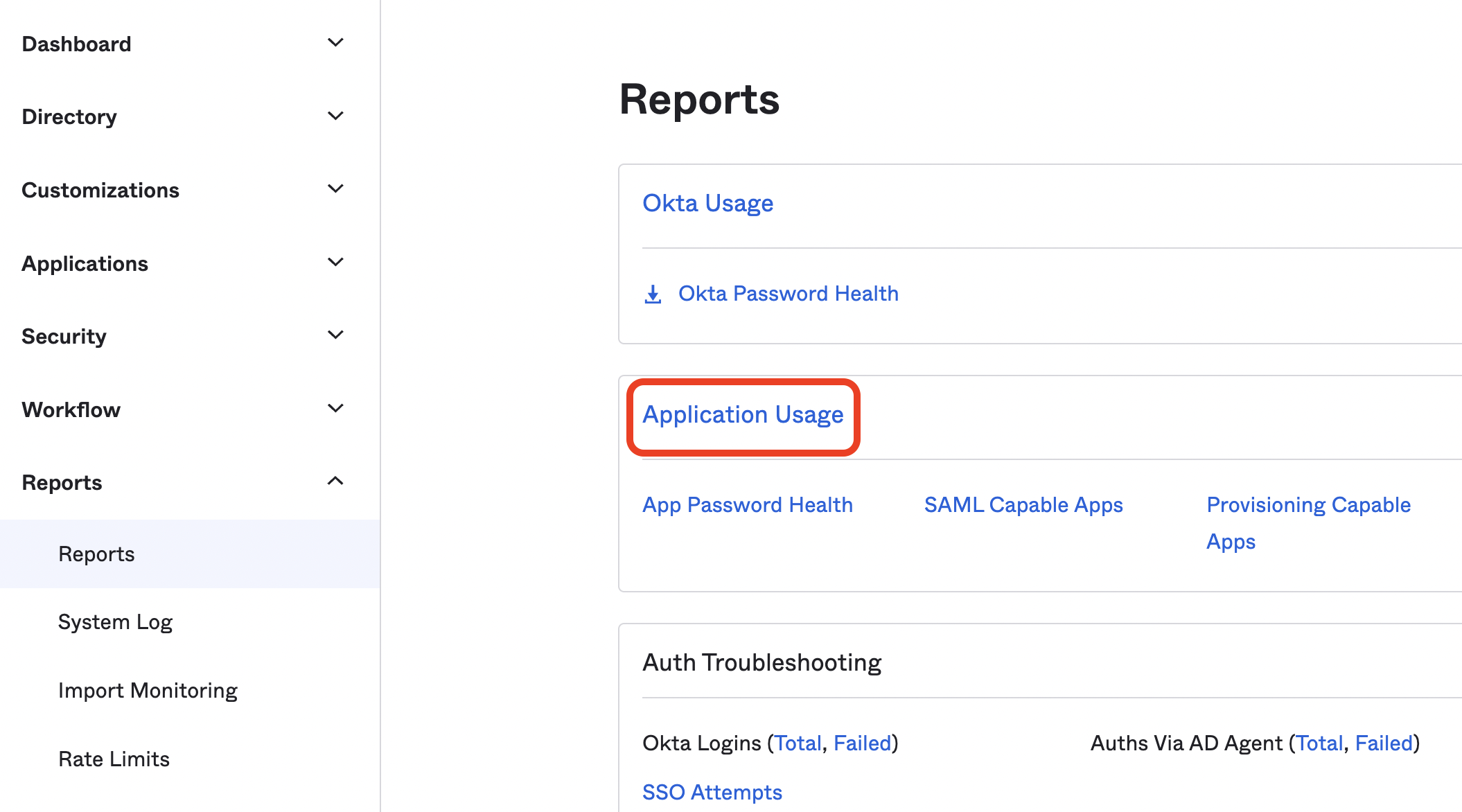Screen dimensions: 1462x812
Task: Collapse the Reports section chevron
Action: pos(335,482)
